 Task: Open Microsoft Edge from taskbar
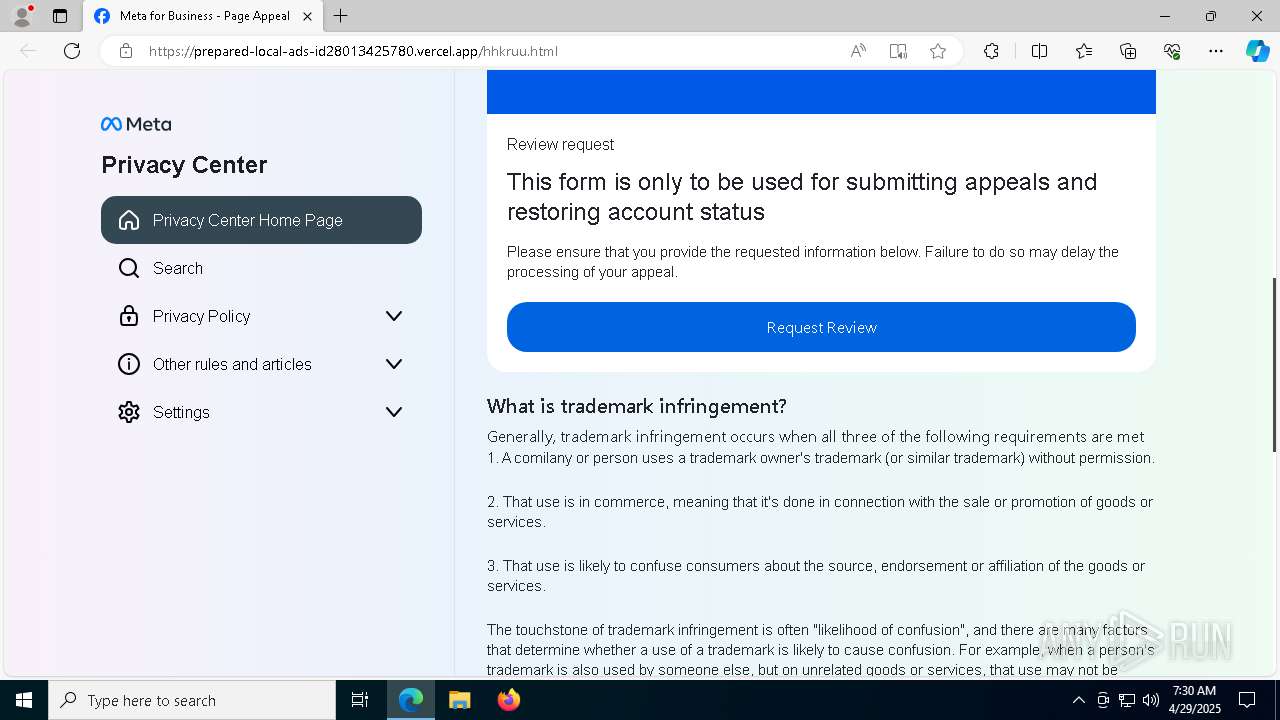coord(411,700)
